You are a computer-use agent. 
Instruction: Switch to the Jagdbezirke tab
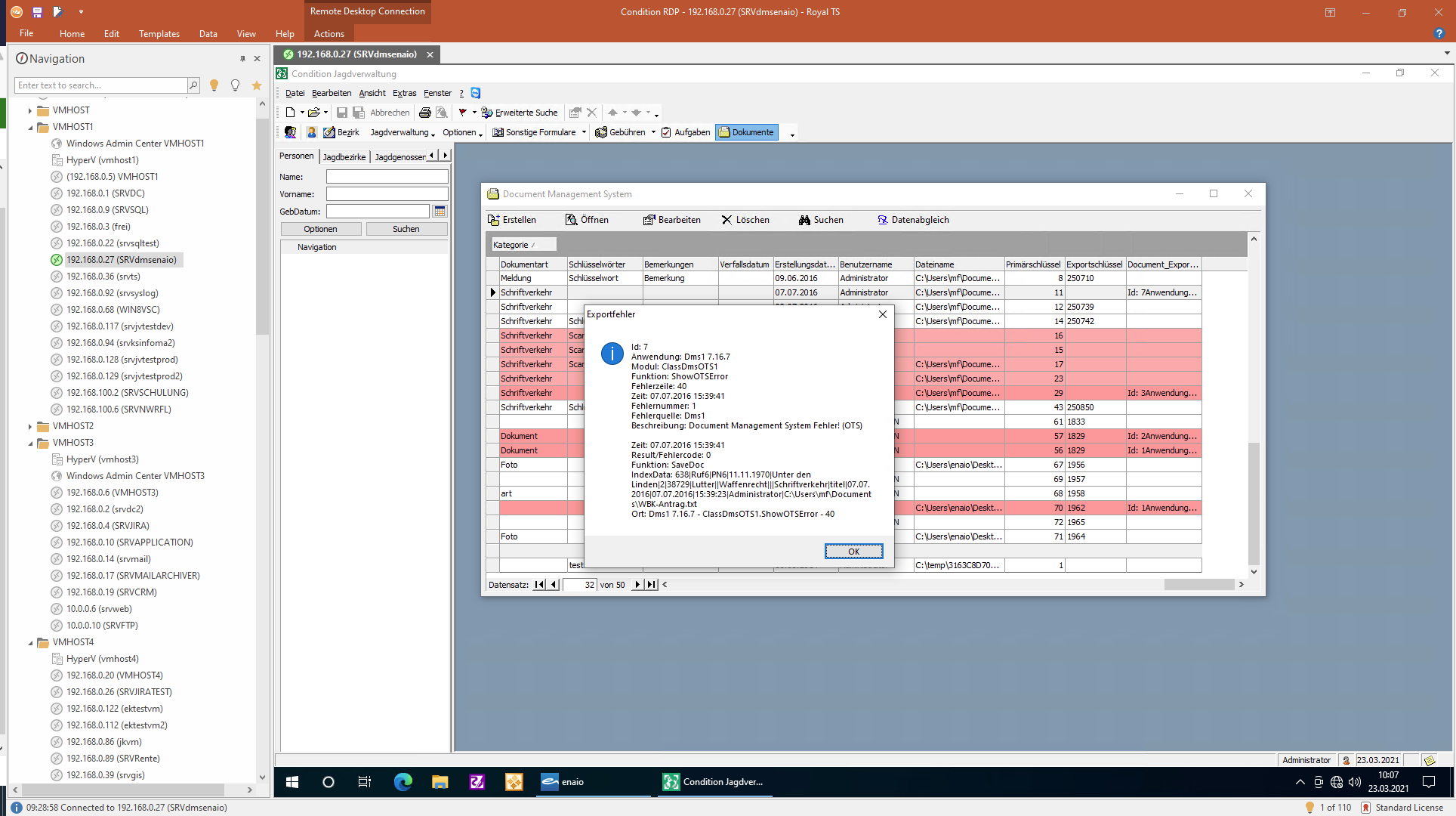[344, 156]
